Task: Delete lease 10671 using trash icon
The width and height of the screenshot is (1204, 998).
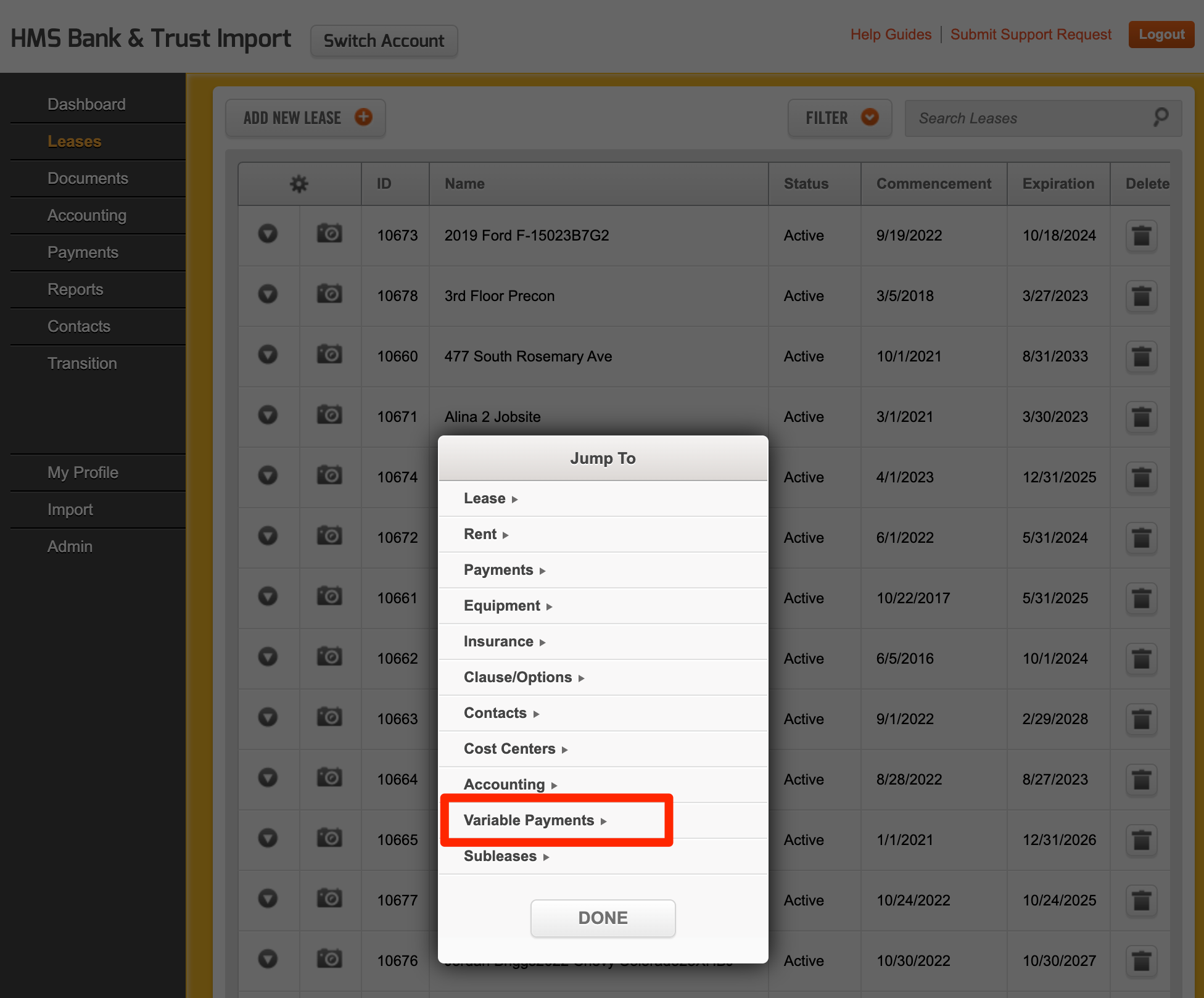Action: pos(1141,417)
